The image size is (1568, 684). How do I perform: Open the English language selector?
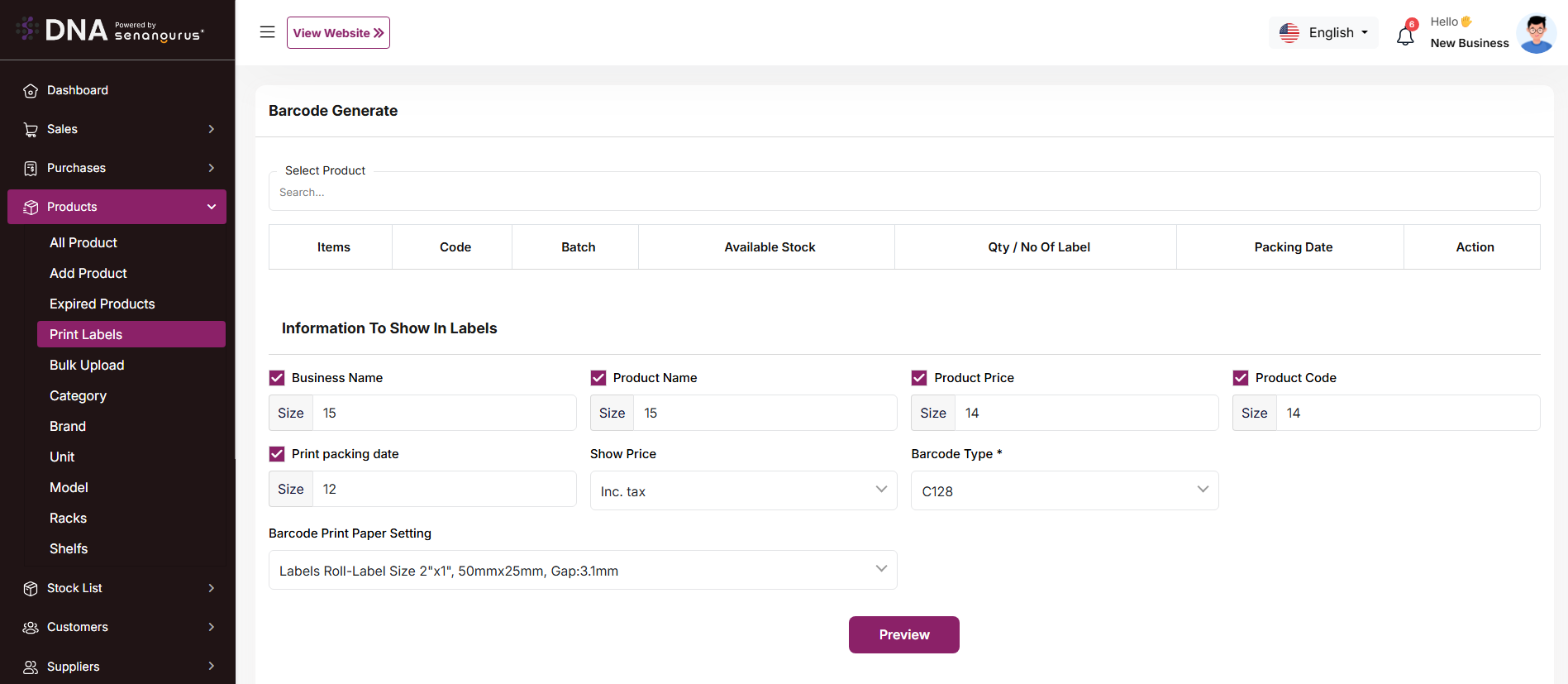pos(1324,33)
